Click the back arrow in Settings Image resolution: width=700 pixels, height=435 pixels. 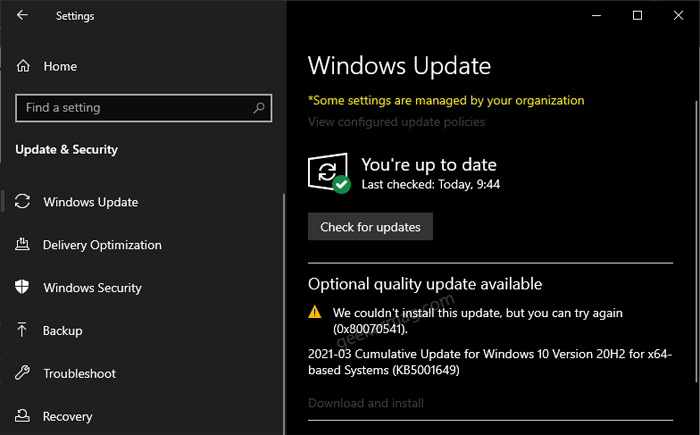(22, 15)
